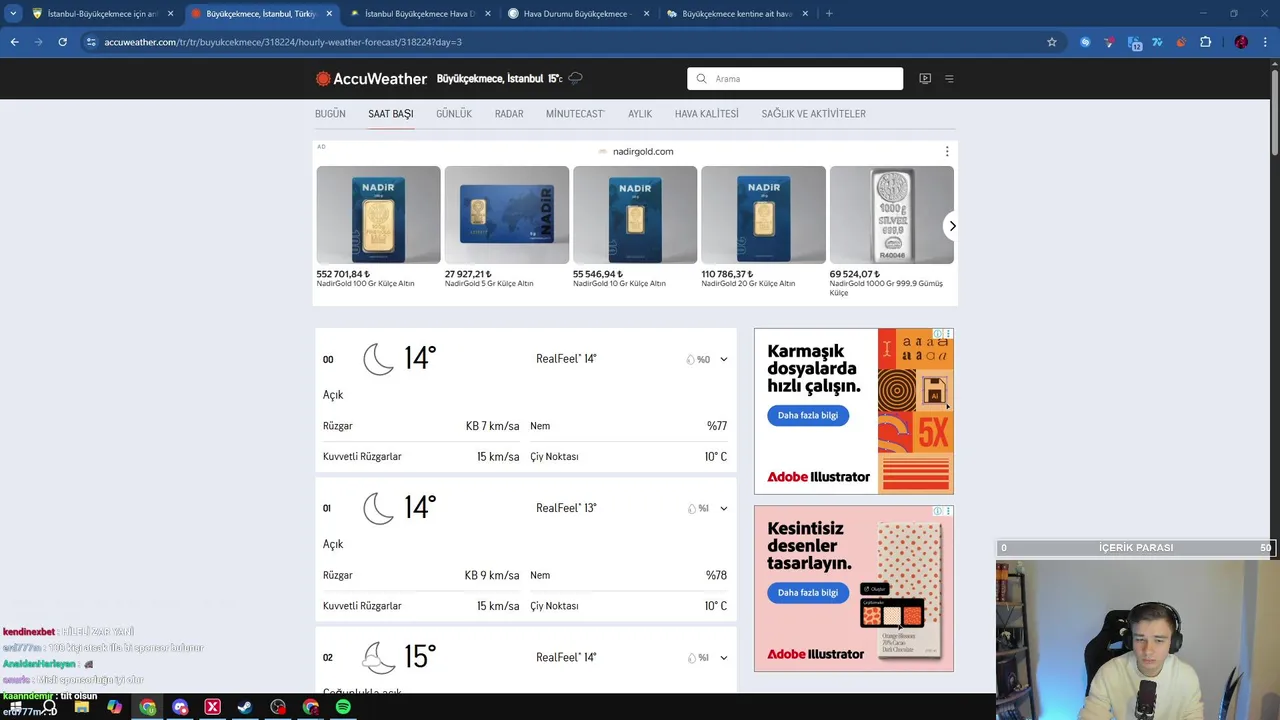Image resolution: width=1280 pixels, height=720 pixels.
Task: Click the nadirgold.com ad link
Action: (643, 152)
